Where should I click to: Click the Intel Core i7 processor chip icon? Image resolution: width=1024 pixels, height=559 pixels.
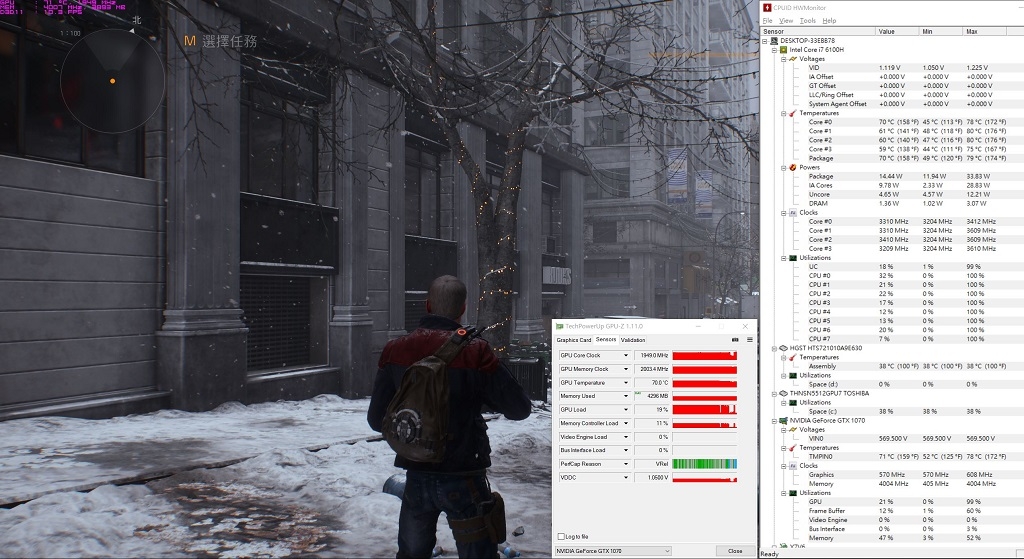click(784, 50)
